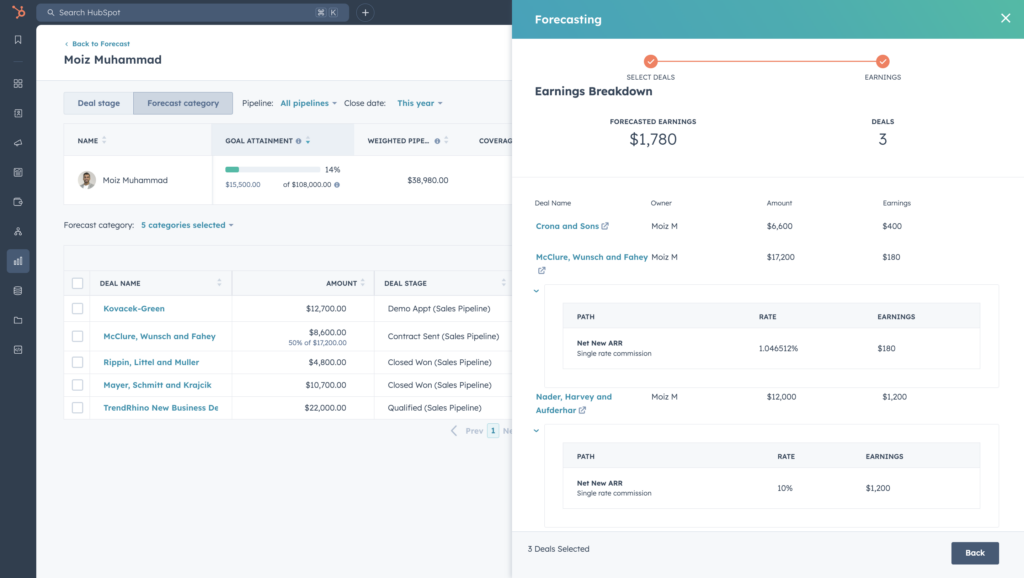Sort by the Amount column arrows

(363, 283)
